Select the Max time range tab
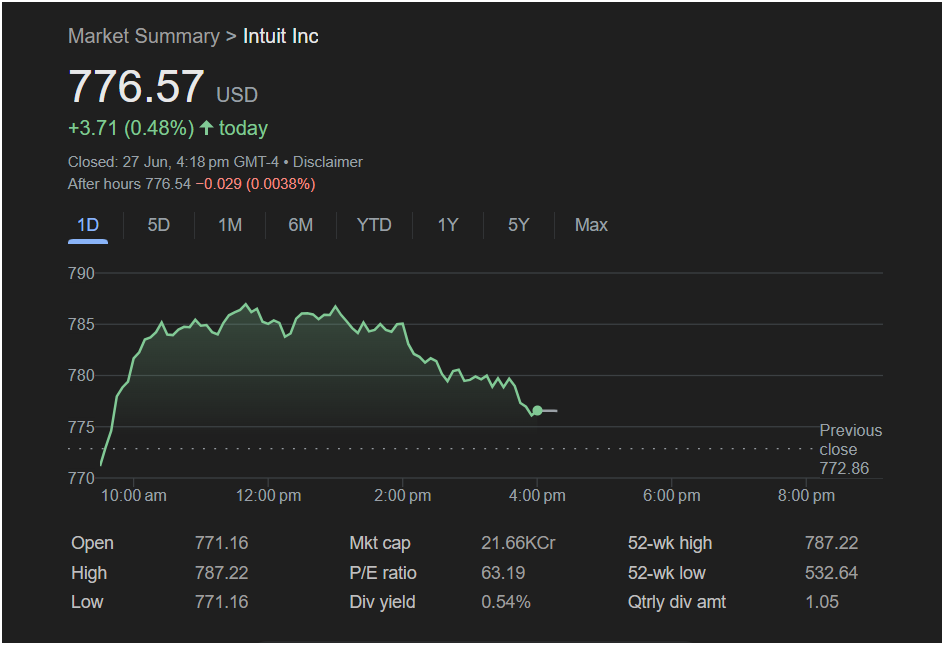 591,225
